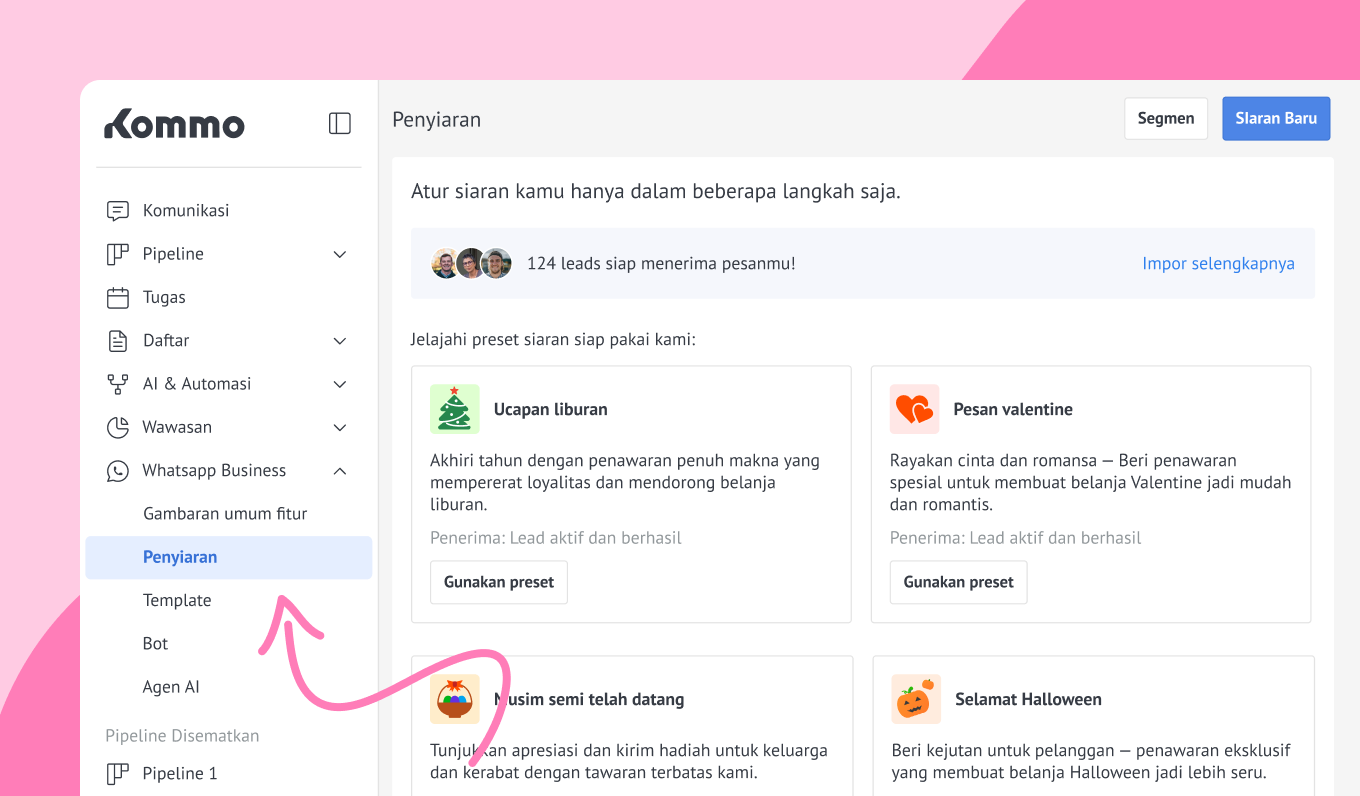Expand the Wawasan dropdown arrow
The width and height of the screenshot is (1360, 796).
[340, 427]
